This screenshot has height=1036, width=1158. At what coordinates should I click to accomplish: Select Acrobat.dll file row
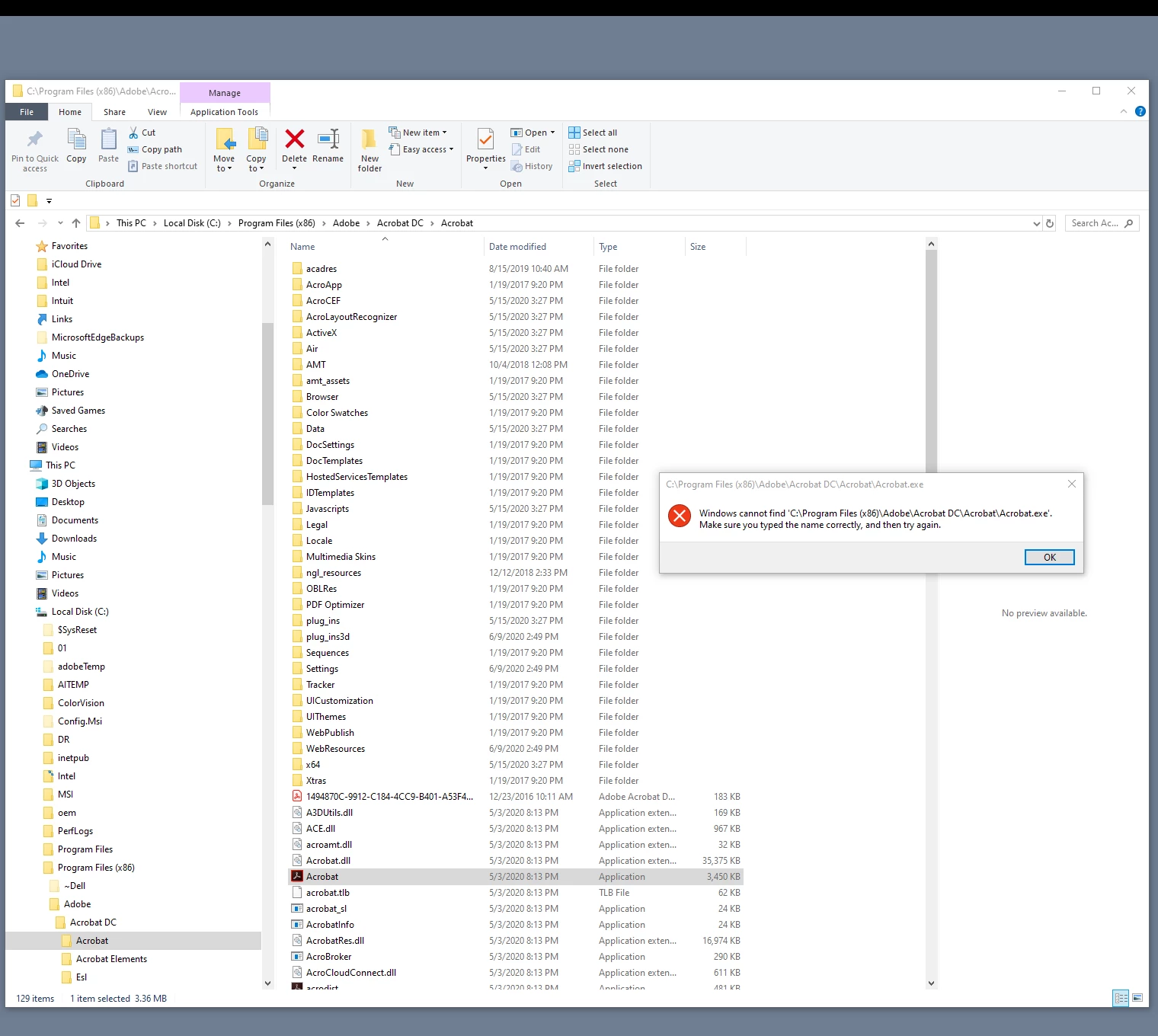click(x=516, y=861)
